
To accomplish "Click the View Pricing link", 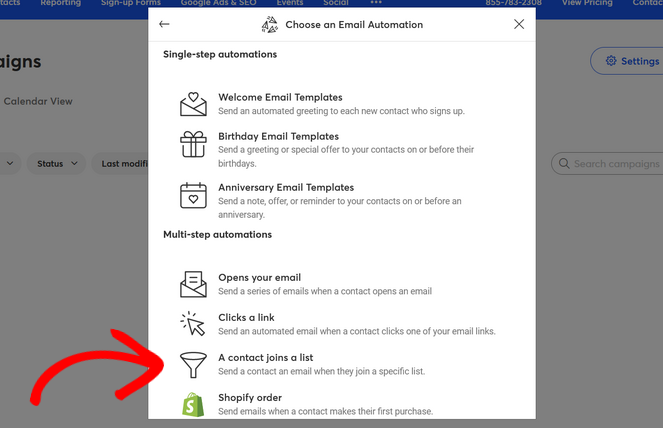I will (587, 3).
